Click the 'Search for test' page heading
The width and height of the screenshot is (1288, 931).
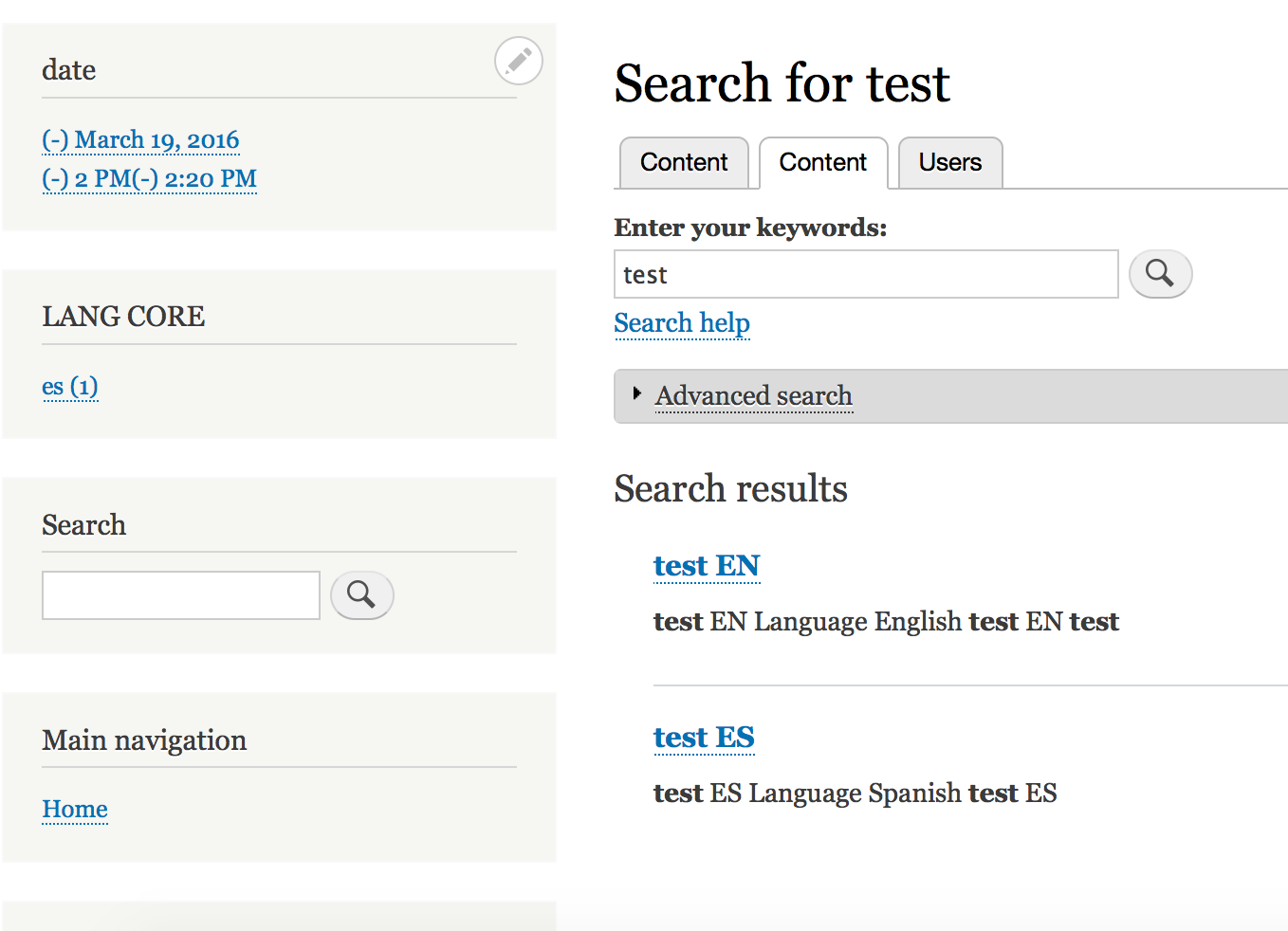point(781,83)
